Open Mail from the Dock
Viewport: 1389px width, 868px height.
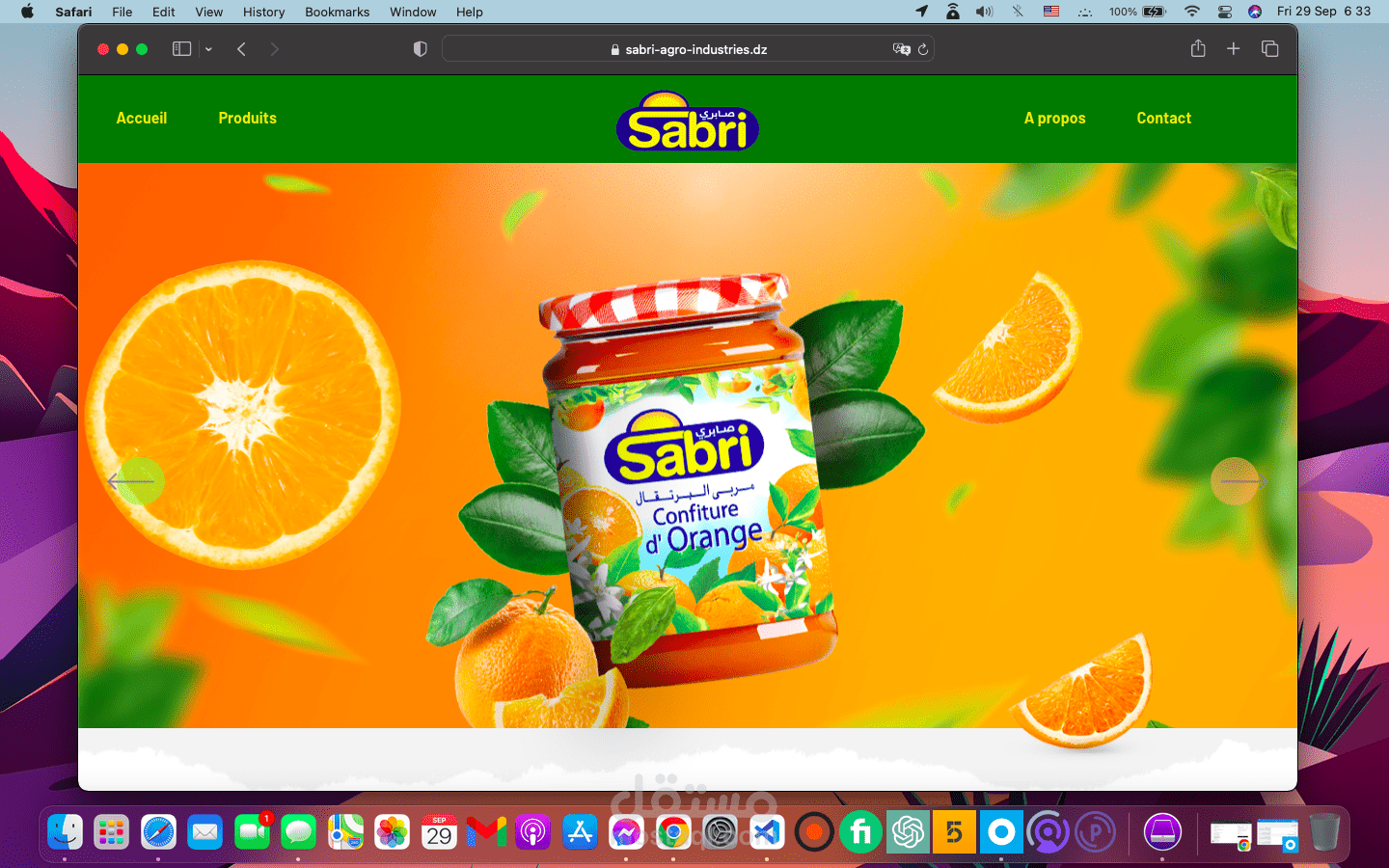point(205,831)
